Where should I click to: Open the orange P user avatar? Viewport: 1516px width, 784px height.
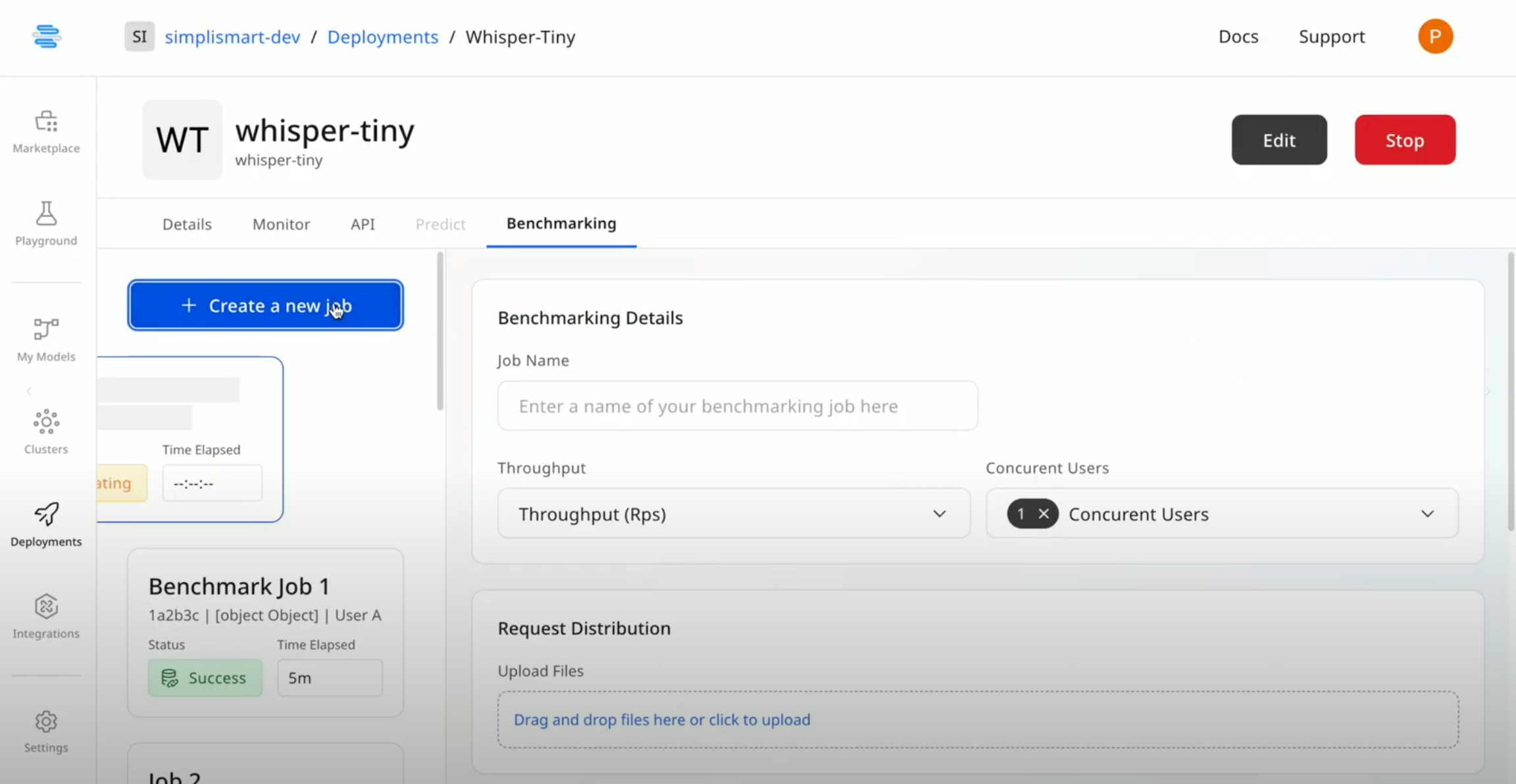[x=1435, y=36]
